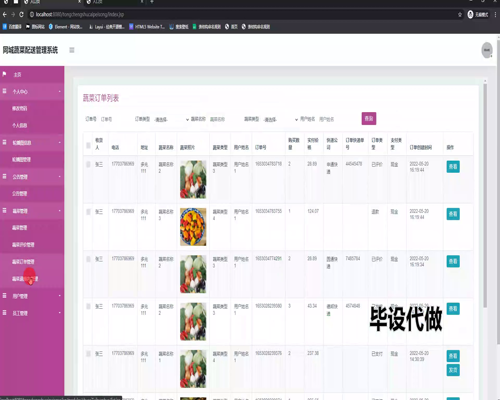Viewport: 500px width, 400px height.
Task: Close the first browser tab
Action: pyautogui.click(x=79, y=2)
